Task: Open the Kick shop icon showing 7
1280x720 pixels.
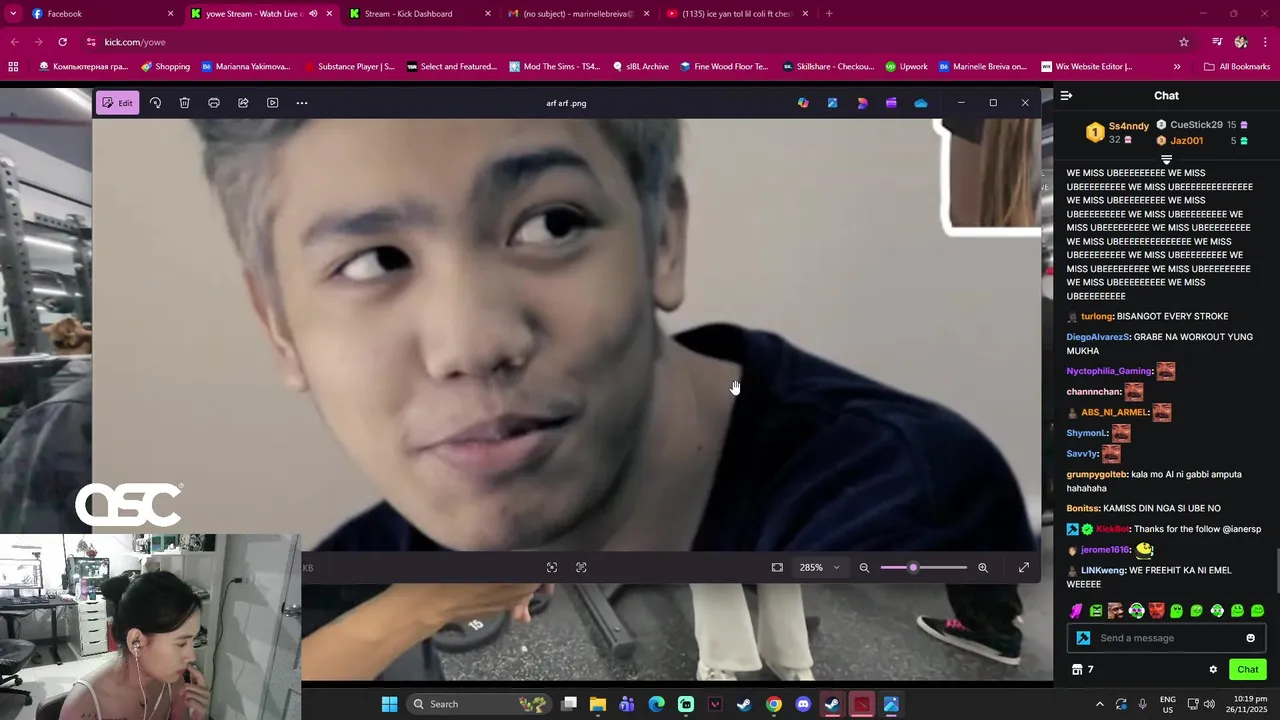Action: coord(1083,670)
